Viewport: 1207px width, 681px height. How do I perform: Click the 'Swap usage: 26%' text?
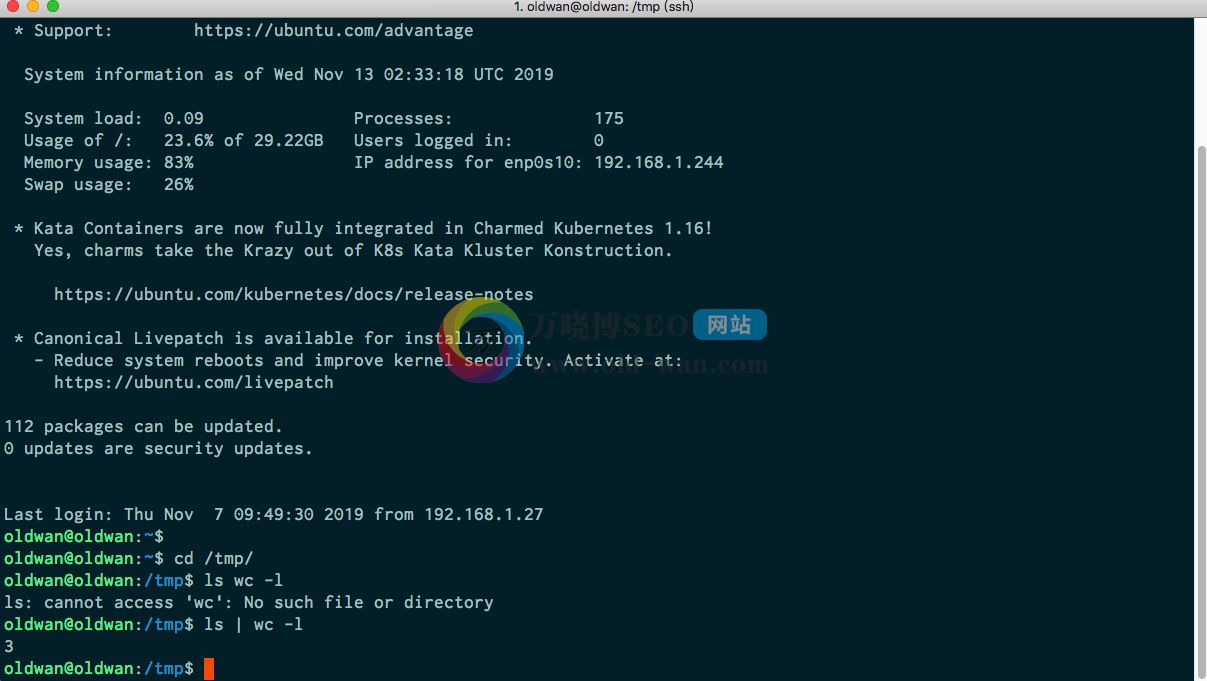[109, 185]
